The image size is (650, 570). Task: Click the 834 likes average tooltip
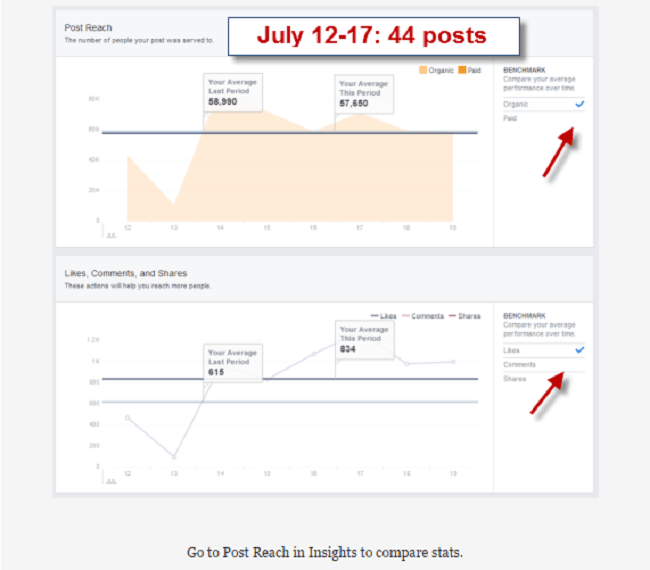pyautogui.click(x=365, y=340)
